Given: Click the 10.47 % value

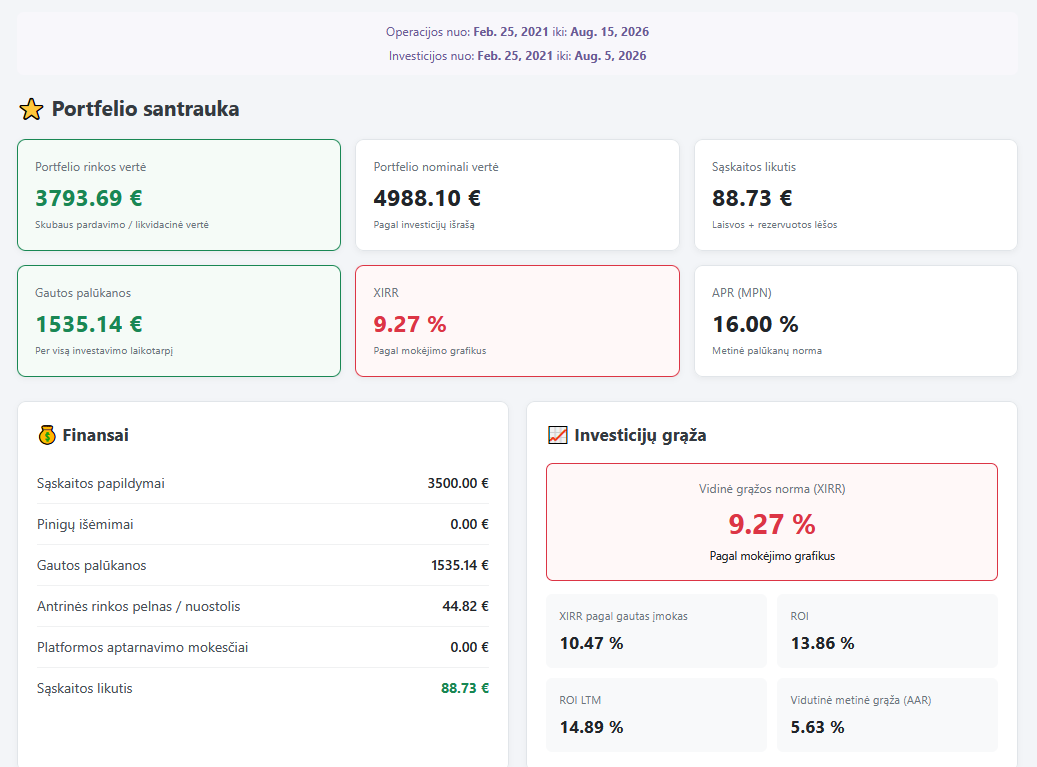Looking at the screenshot, I should click(x=591, y=643).
